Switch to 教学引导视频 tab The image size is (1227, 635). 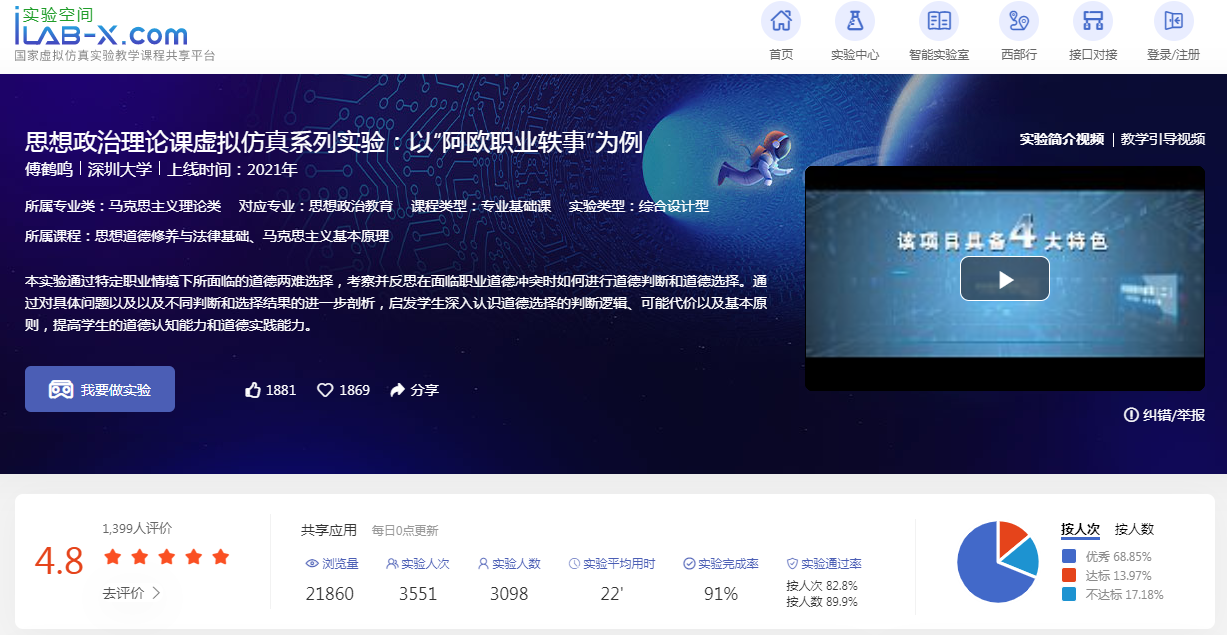[1162, 139]
